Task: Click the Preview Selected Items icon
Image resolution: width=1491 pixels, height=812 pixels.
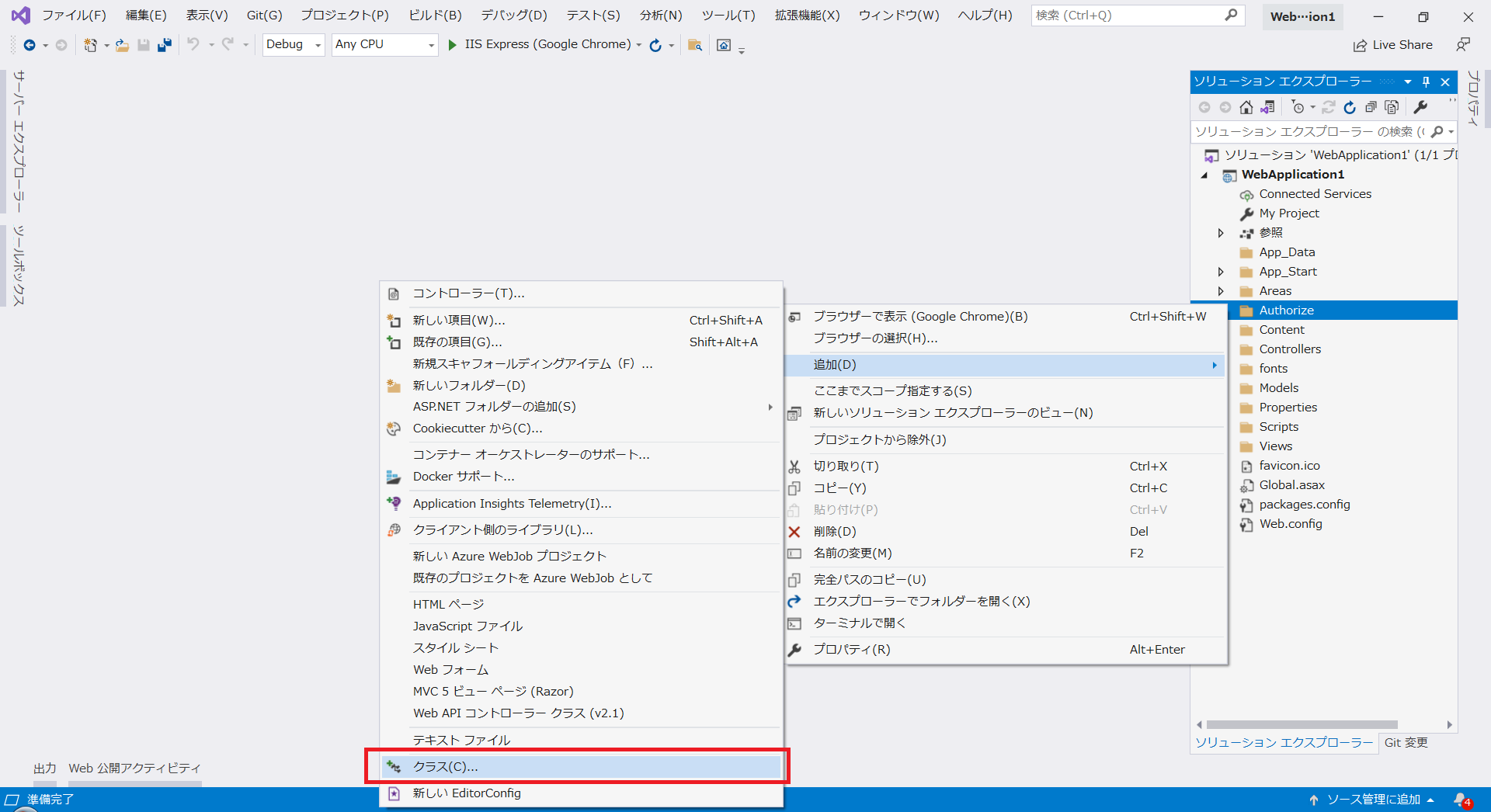Action: (1392, 108)
